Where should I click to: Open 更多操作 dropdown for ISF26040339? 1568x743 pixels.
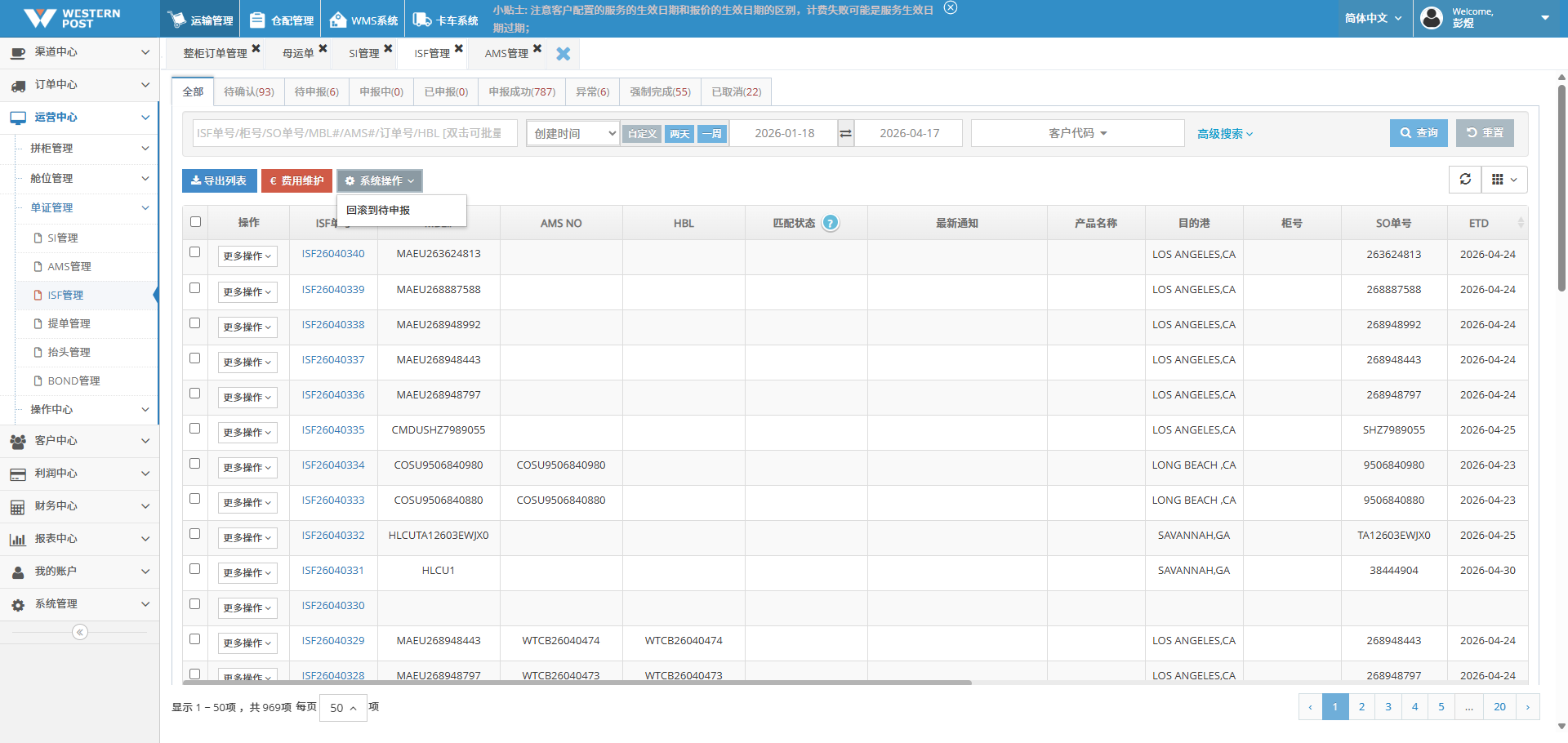tap(247, 292)
